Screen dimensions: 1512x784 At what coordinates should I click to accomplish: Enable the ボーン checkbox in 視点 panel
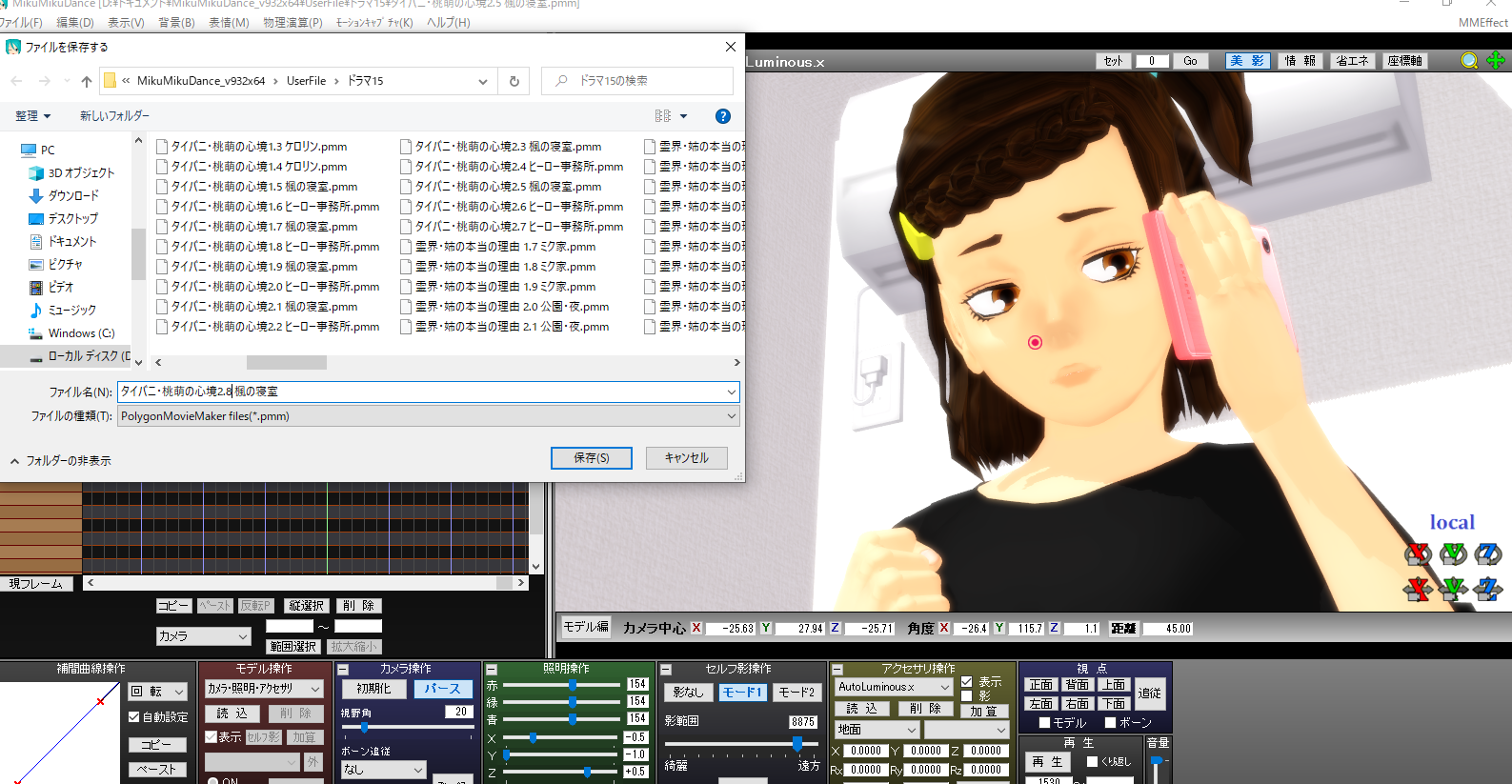(x=1110, y=723)
